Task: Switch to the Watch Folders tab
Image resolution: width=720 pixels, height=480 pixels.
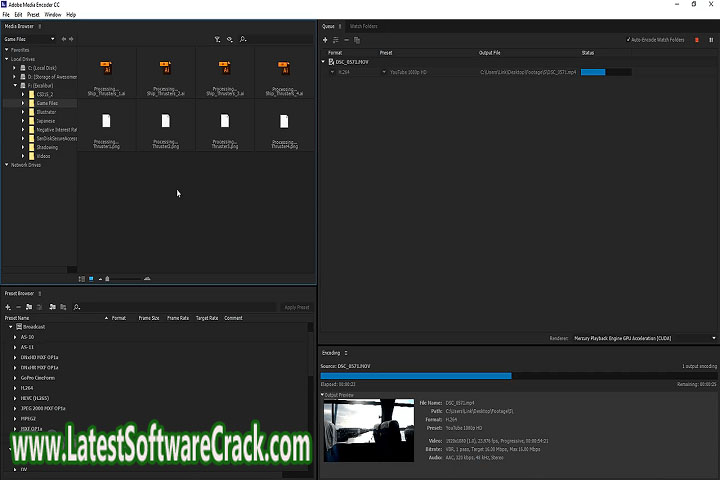Action: click(363, 26)
